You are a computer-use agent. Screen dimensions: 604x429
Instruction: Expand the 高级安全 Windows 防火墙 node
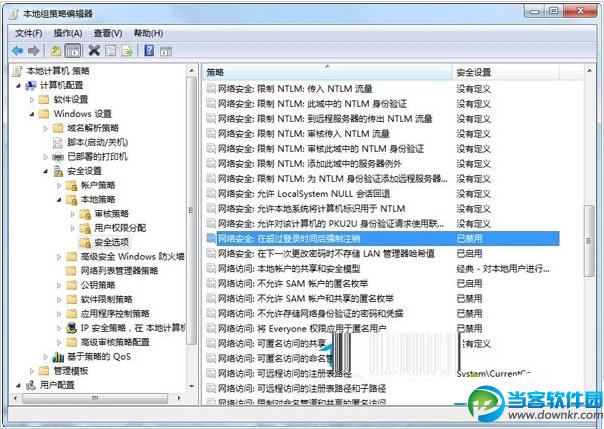pos(59,257)
